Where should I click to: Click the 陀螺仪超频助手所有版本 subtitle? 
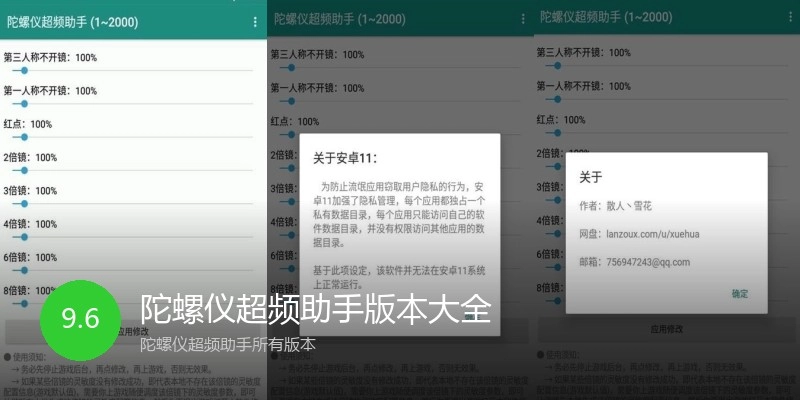[228, 344]
